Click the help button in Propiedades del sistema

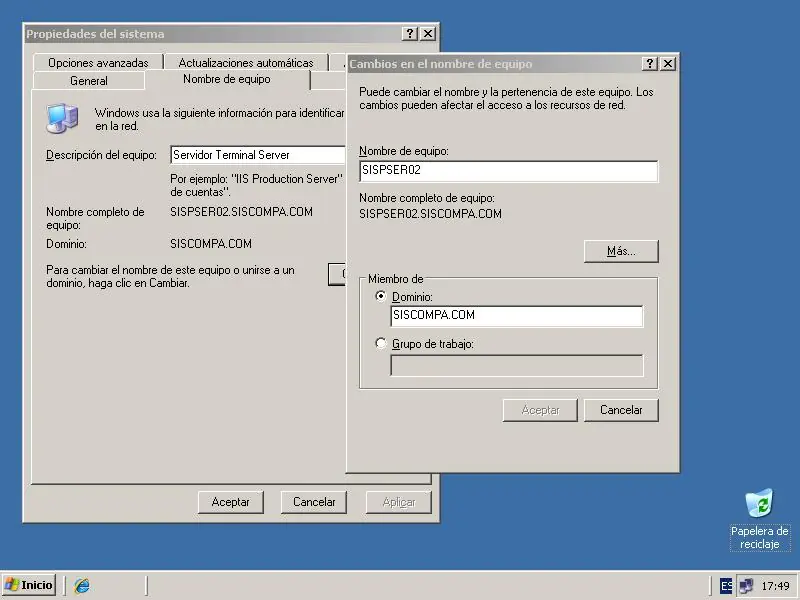click(x=410, y=34)
